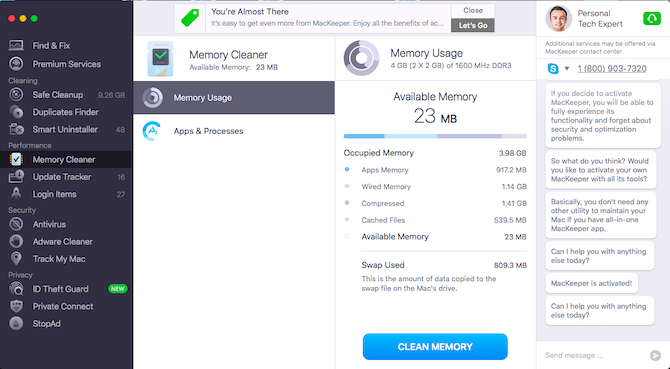670x369 pixels.
Task: Focus the Send message input field
Action: (x=595, y=355)
